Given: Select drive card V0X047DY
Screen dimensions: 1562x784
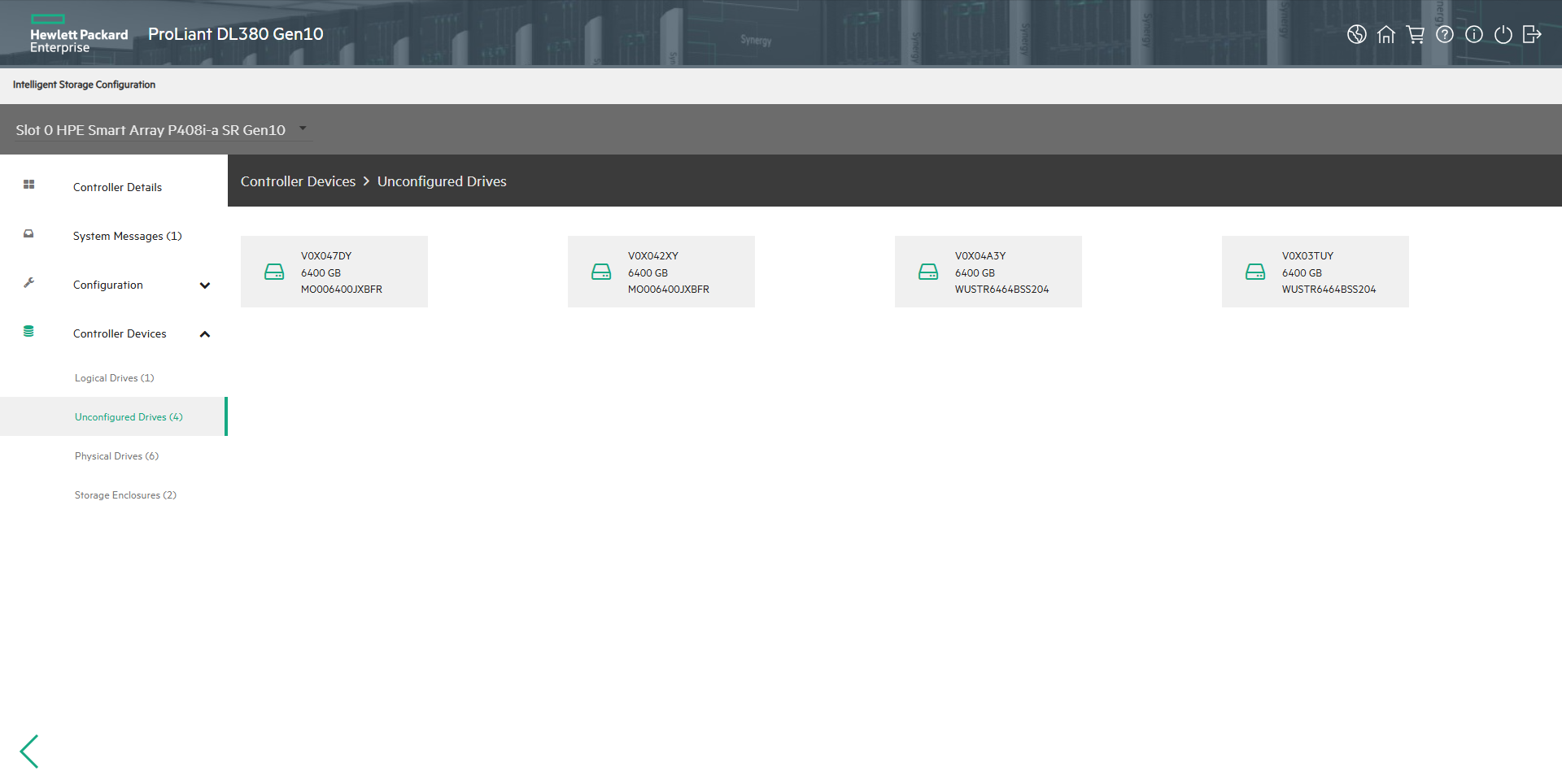Looking at the screenshot, I should click(334, 272).
